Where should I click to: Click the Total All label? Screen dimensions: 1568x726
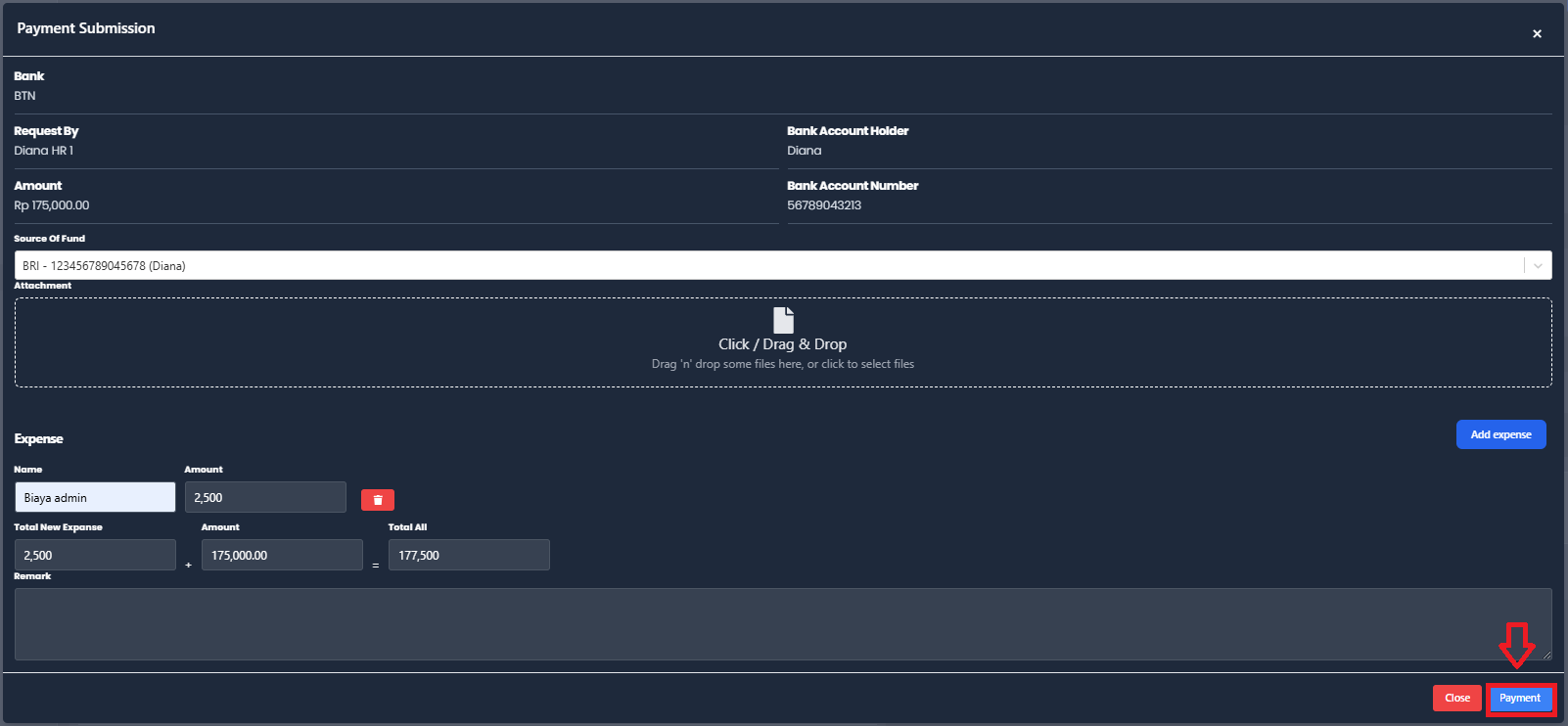pos(407,527)
